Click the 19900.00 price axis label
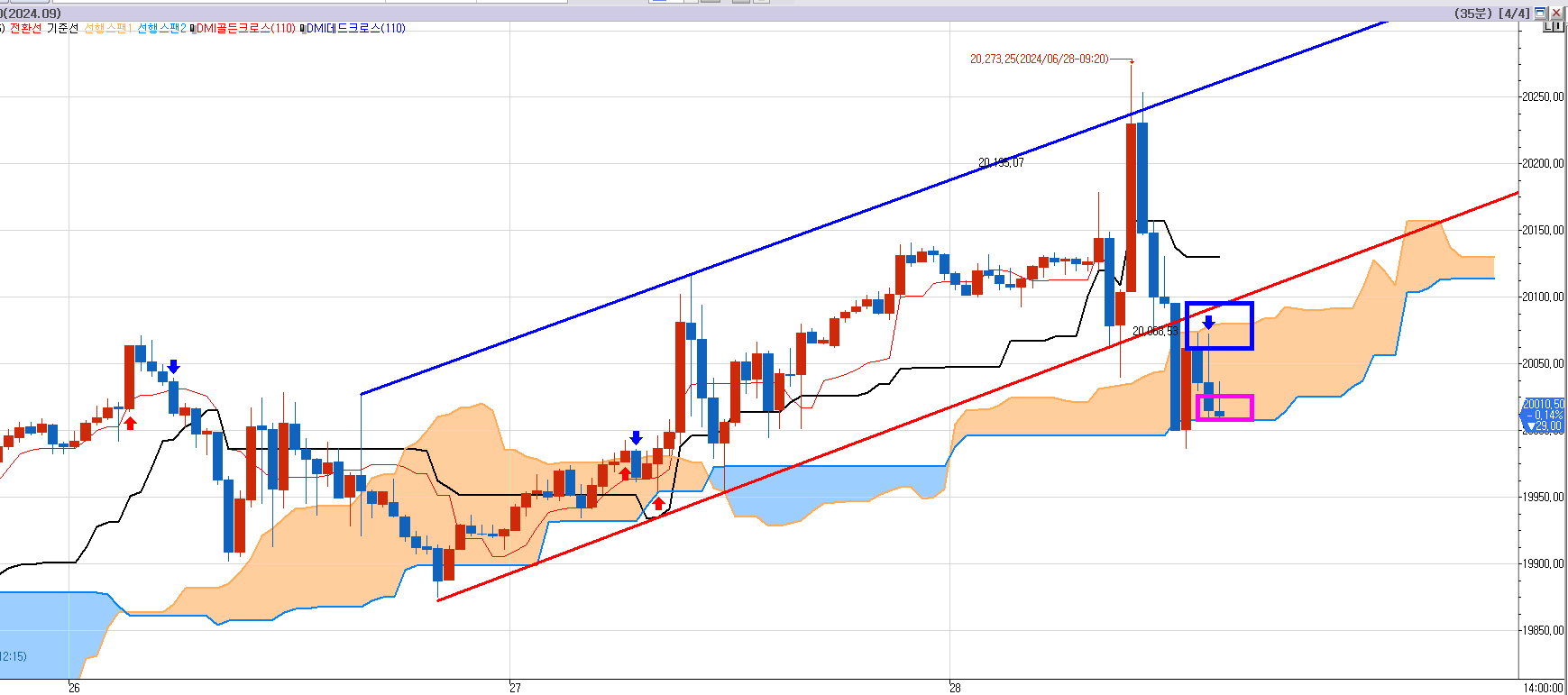Image resolution: width=1568 pixels, height=695 pixels. (1543, 564)
